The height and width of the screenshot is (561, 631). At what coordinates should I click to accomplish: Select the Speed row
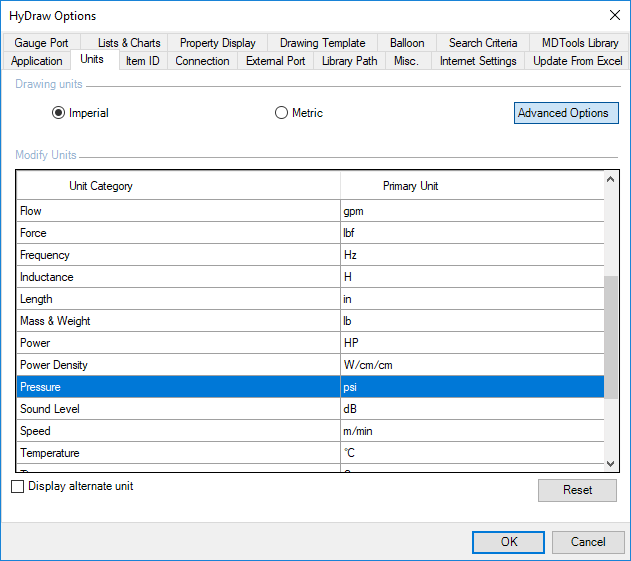tap(310, 431)
